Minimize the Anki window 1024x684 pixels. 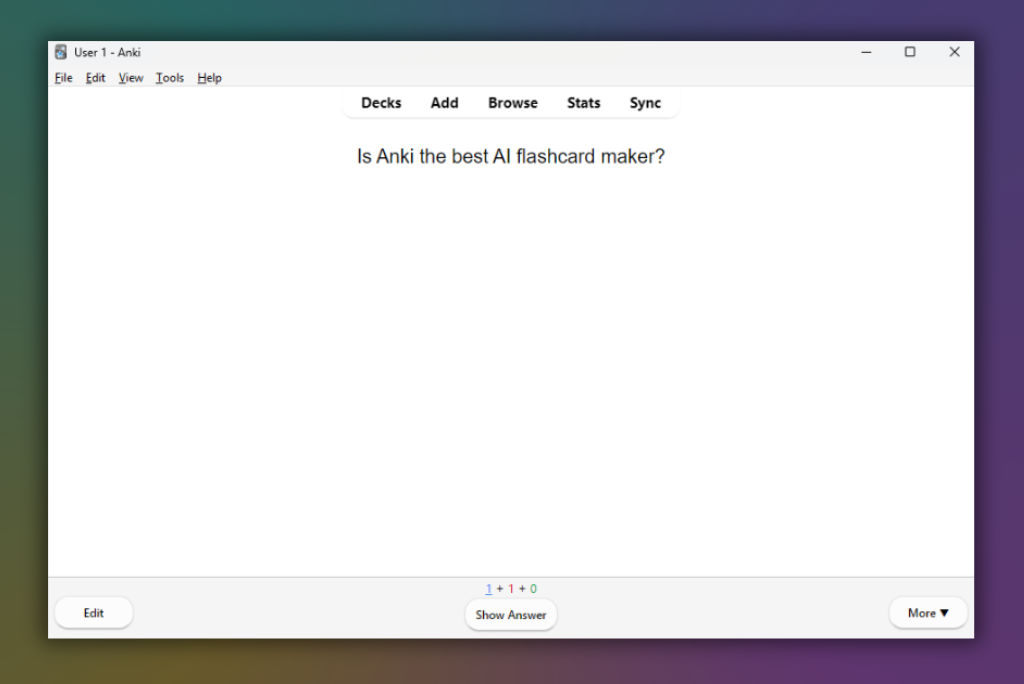pyautogui.click(x=866, y=51)
